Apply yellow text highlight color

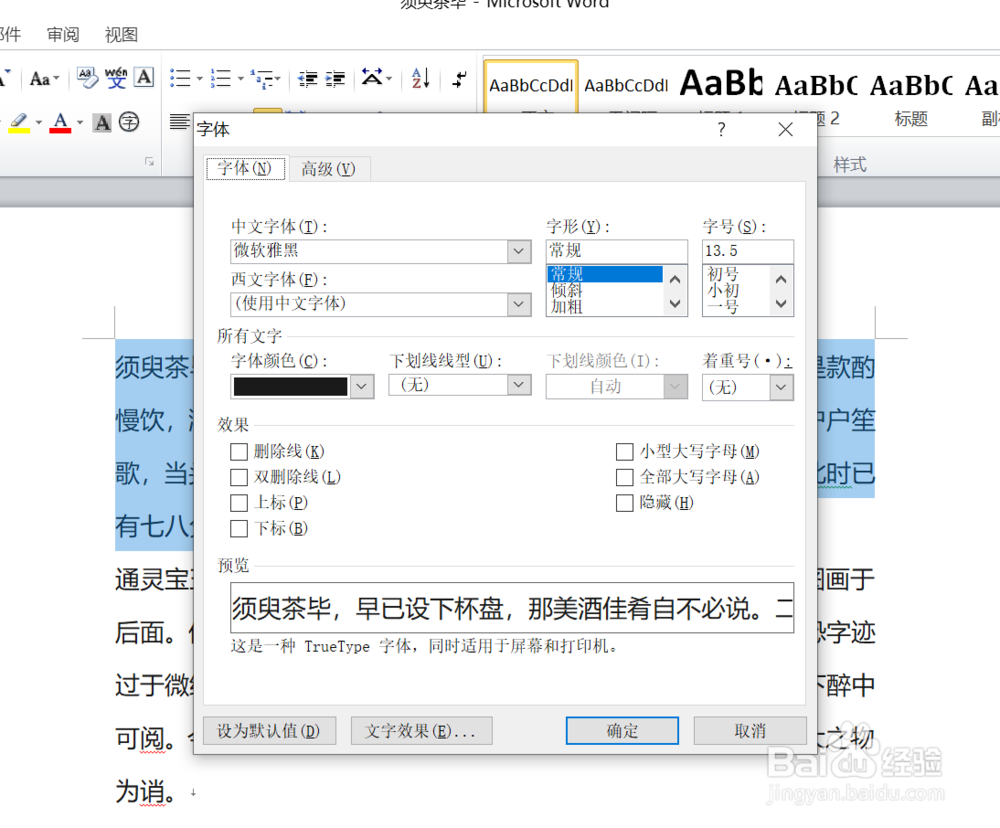(x=18, y=122)
